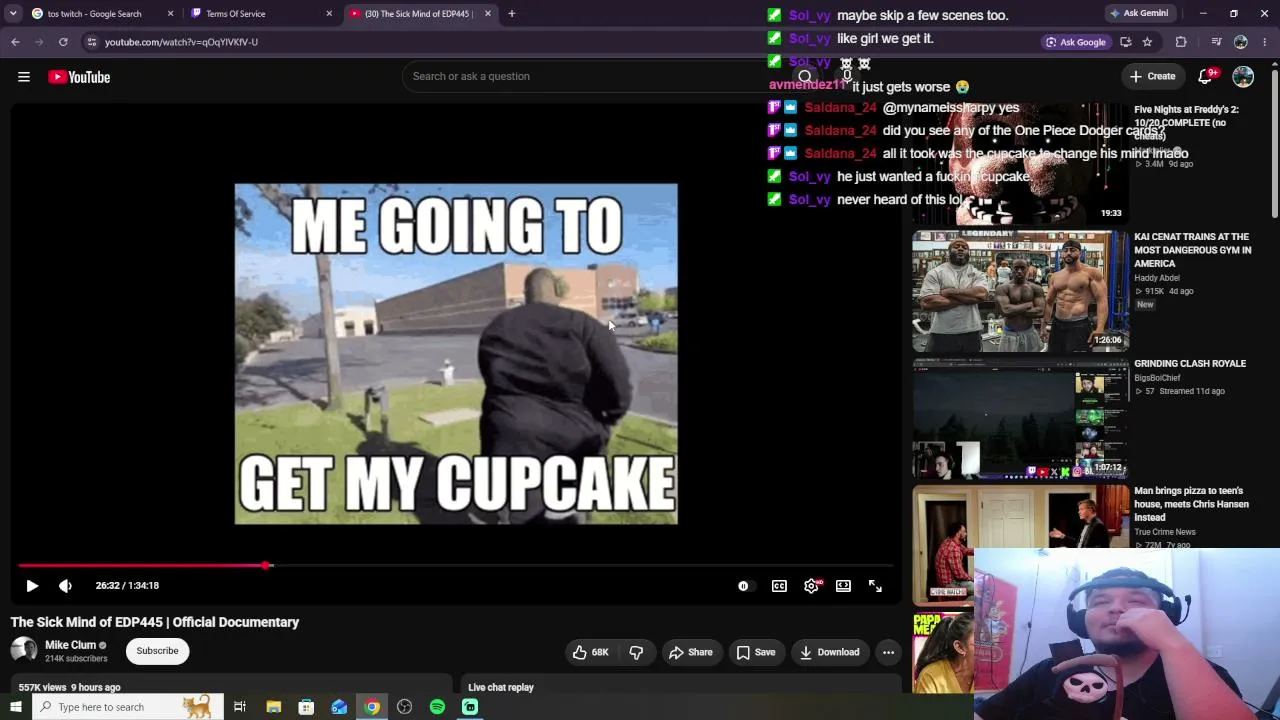This screenshot has width=1280, height=720.
Task: Go to the YouTube home logo
Action: coord(79,77)
